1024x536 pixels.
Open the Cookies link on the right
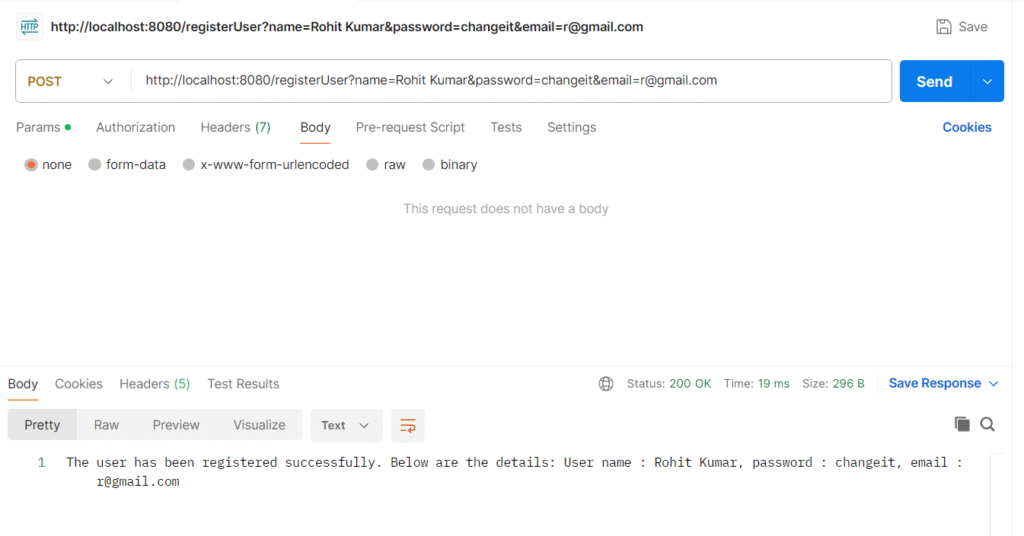(x=967, y=127)
